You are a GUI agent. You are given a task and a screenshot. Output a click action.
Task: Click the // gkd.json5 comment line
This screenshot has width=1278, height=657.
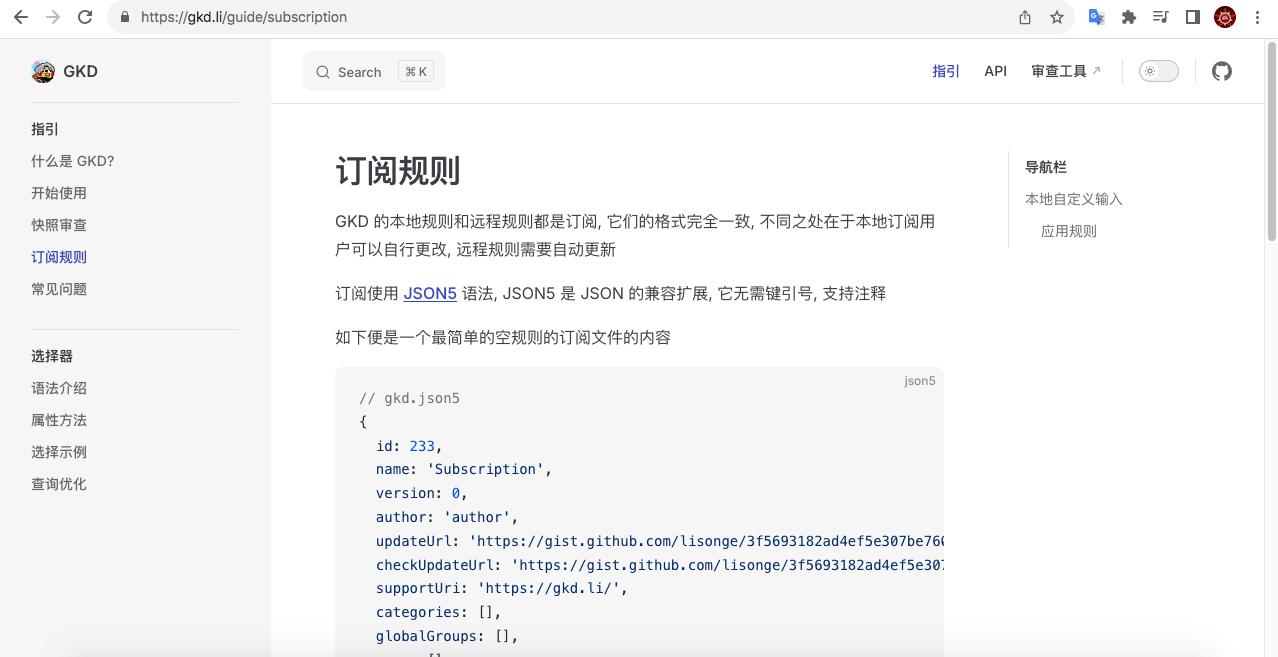coord(410,398)
